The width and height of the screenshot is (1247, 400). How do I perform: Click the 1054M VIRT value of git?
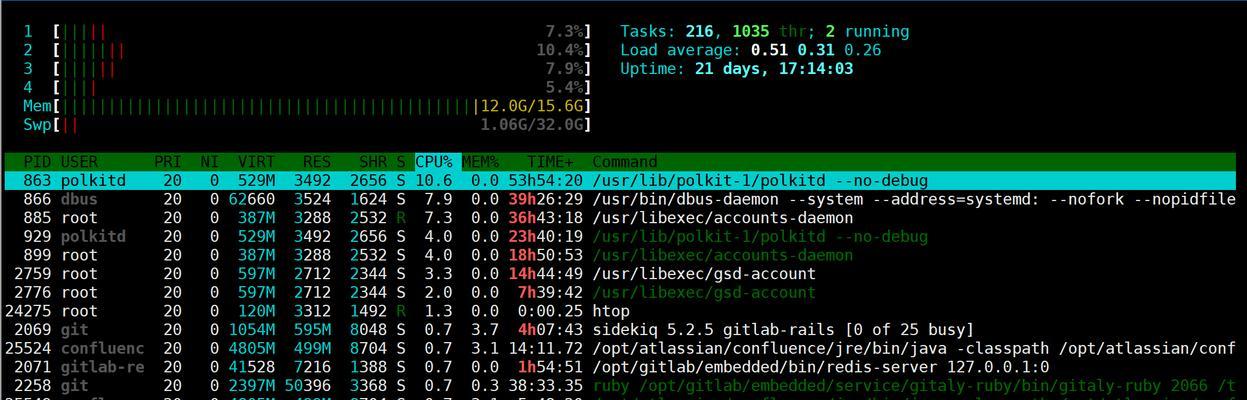pos(252,330)
